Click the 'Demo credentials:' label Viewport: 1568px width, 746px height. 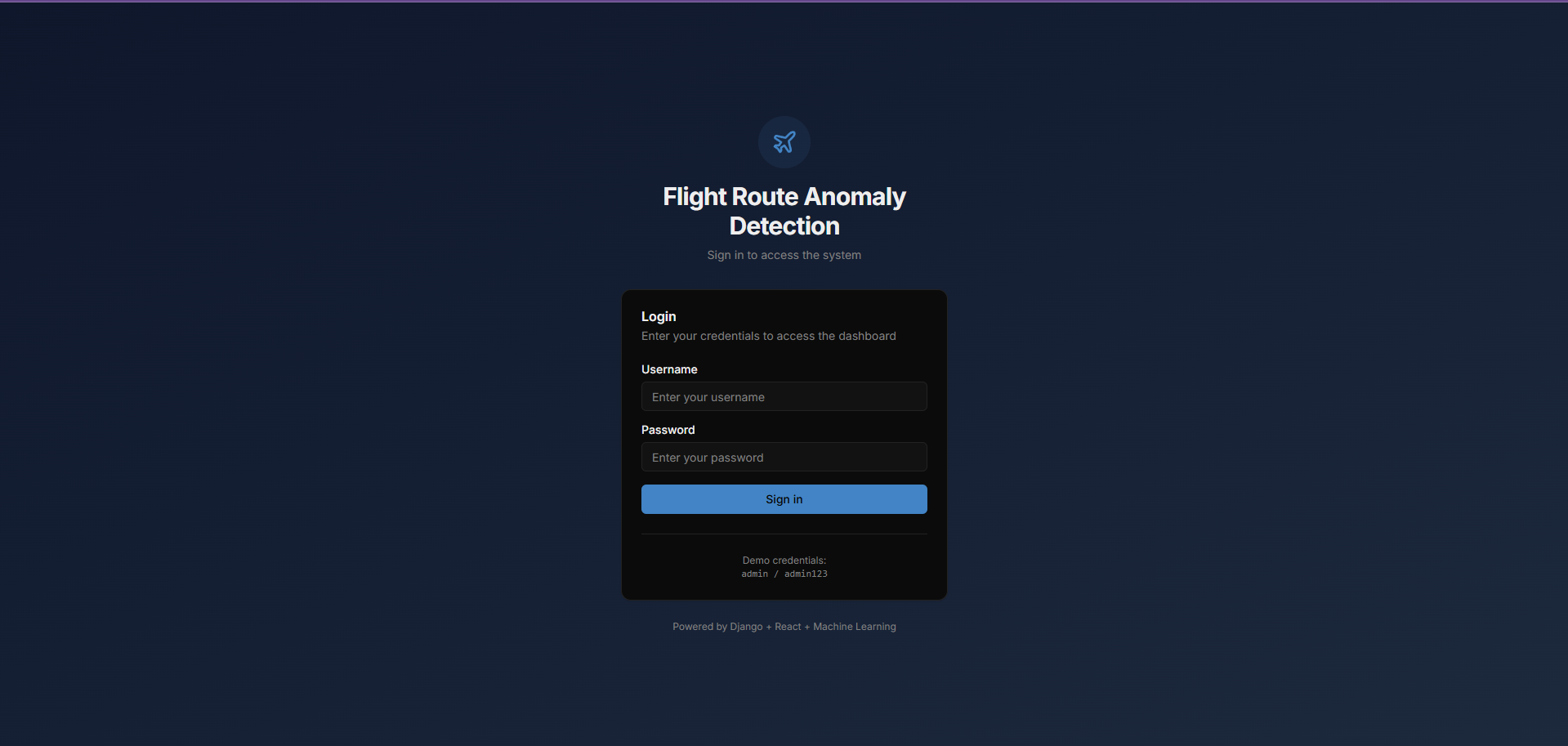point(784,560)
